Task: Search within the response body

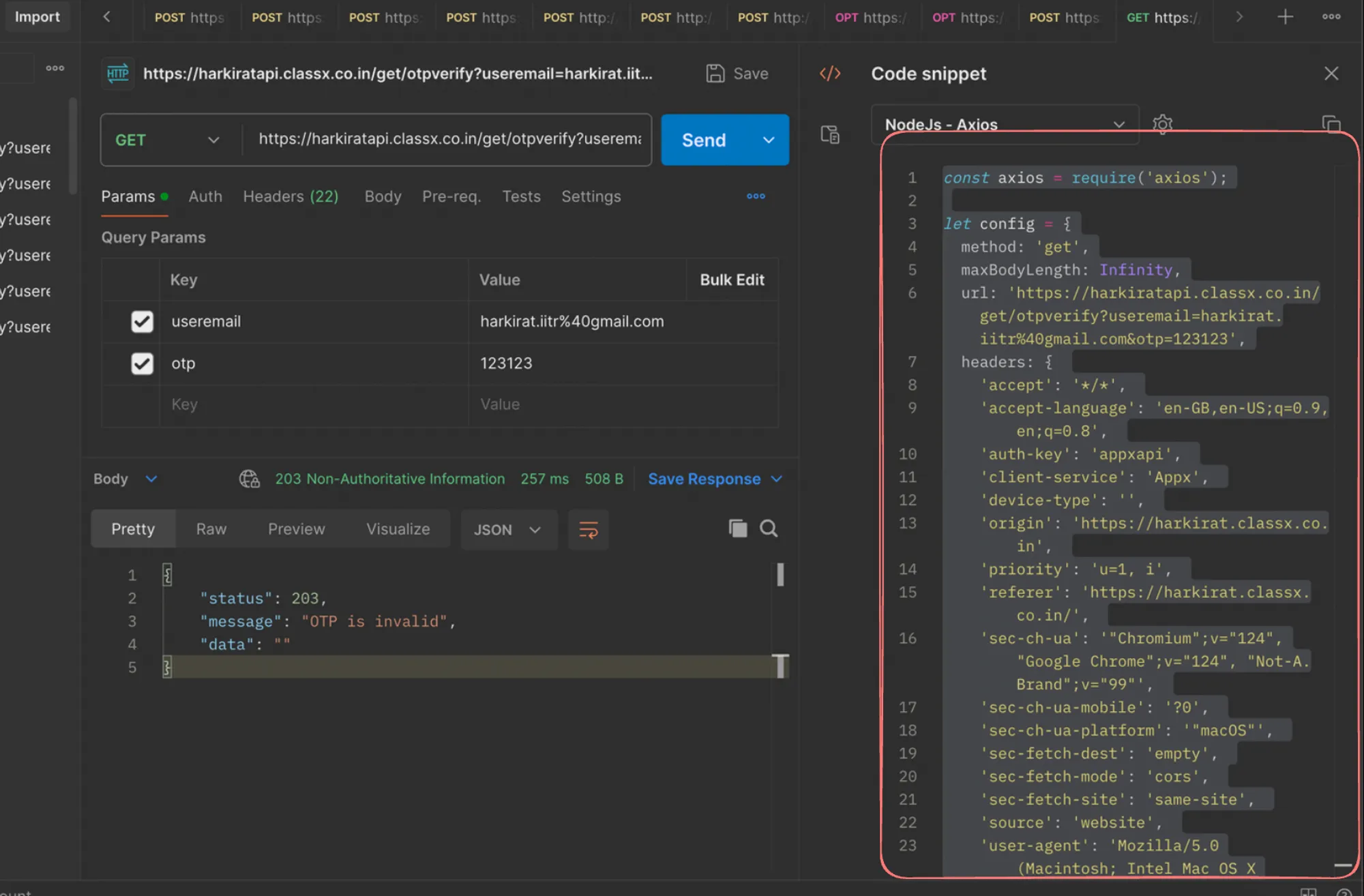Action: point(769,528)
